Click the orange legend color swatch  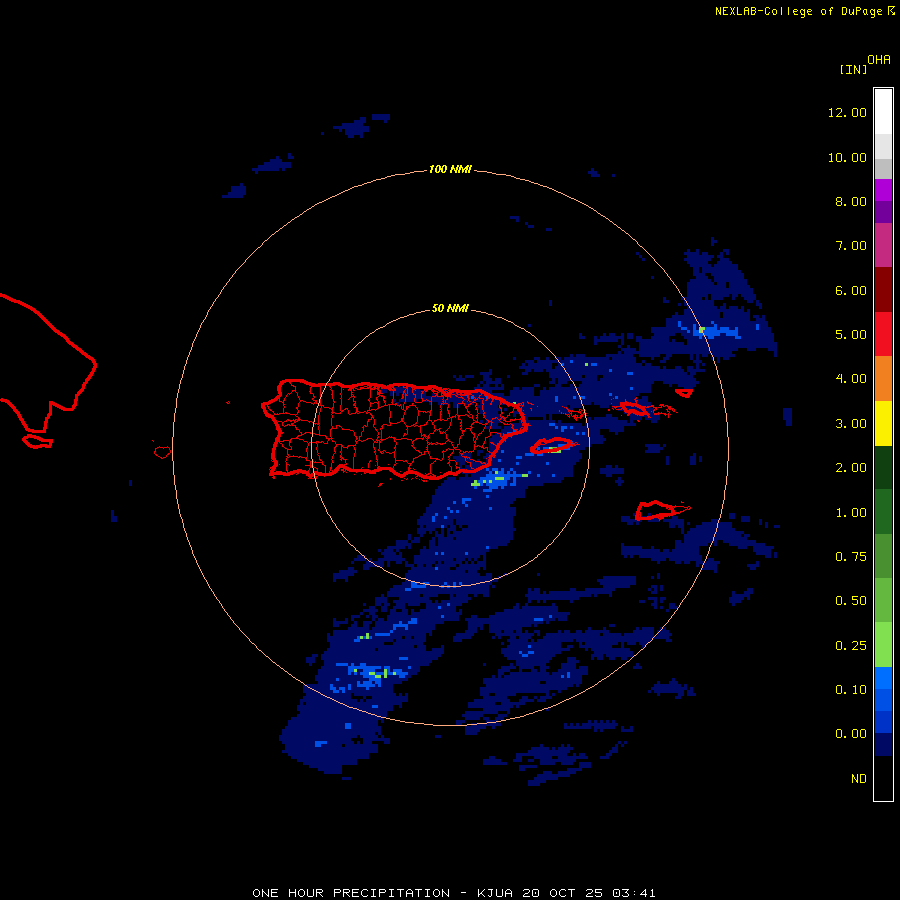(883, 379)
